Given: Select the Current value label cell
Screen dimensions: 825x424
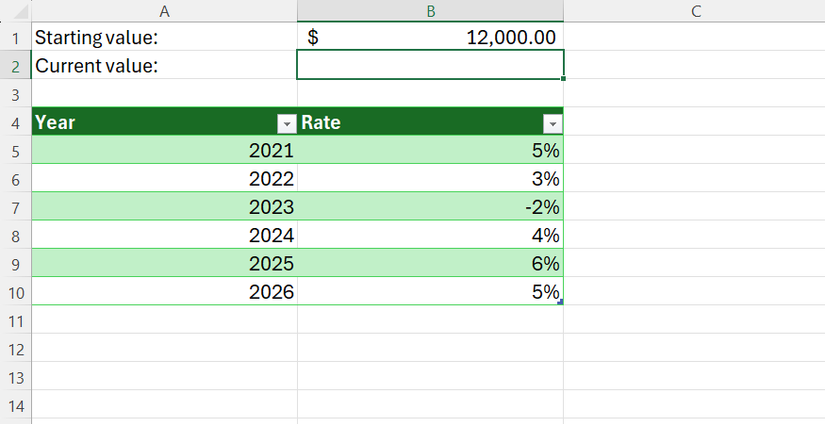Looking at the screenshot, I should pos(164,65).
